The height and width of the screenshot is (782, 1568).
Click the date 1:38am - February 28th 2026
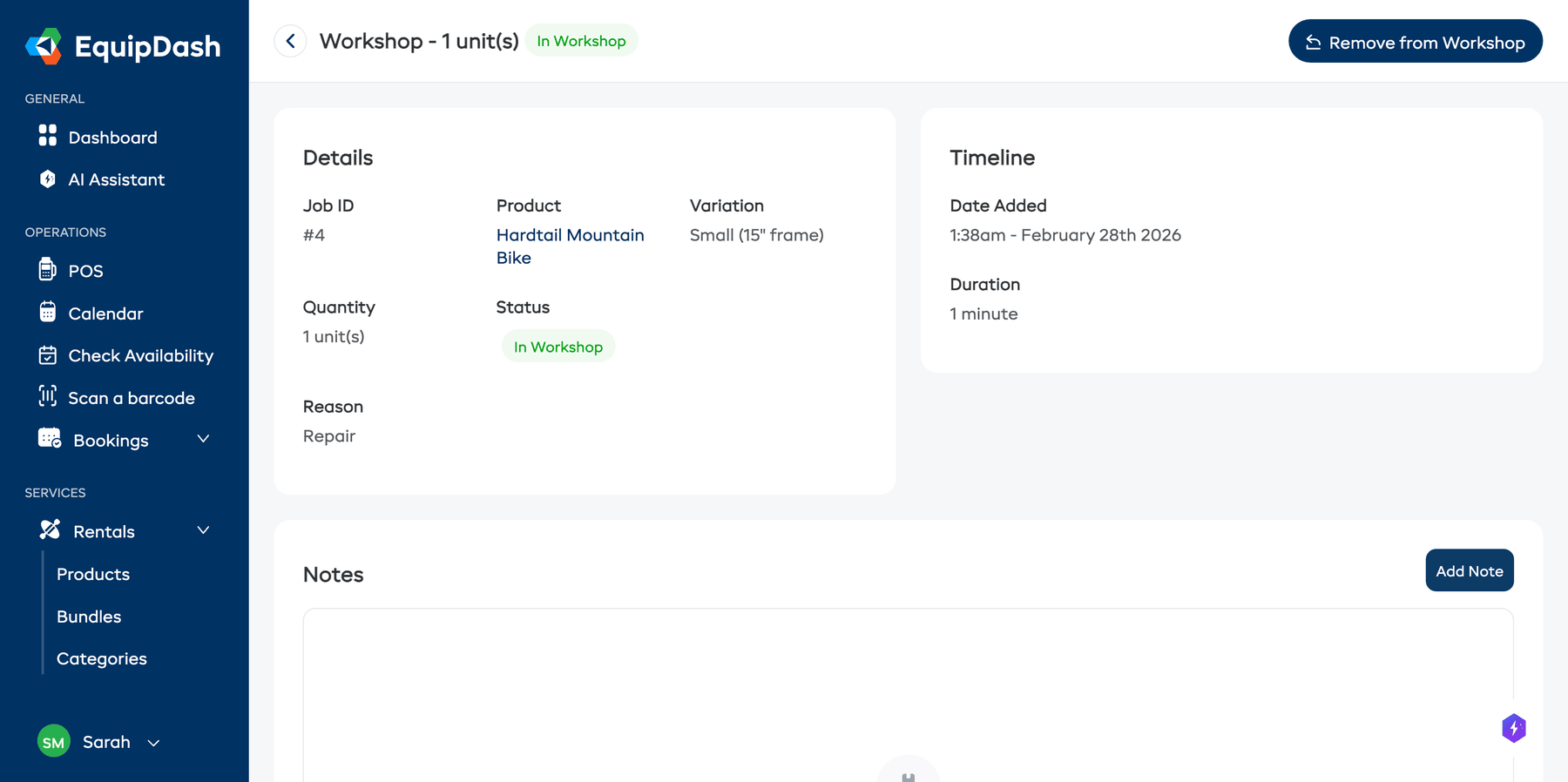coord(1065,235)
